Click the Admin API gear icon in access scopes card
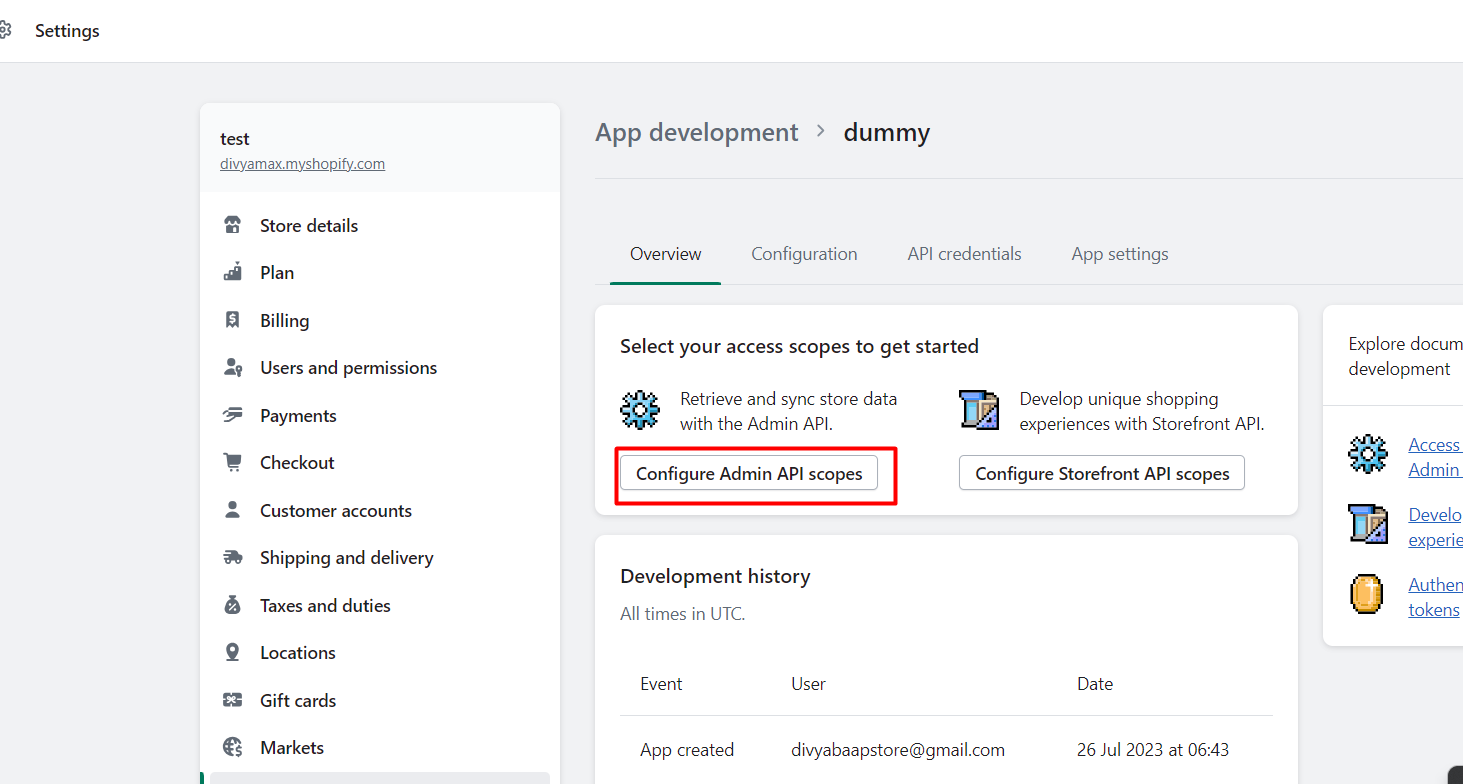This screenshot has height=784, width=1463. tap(640, 410)
